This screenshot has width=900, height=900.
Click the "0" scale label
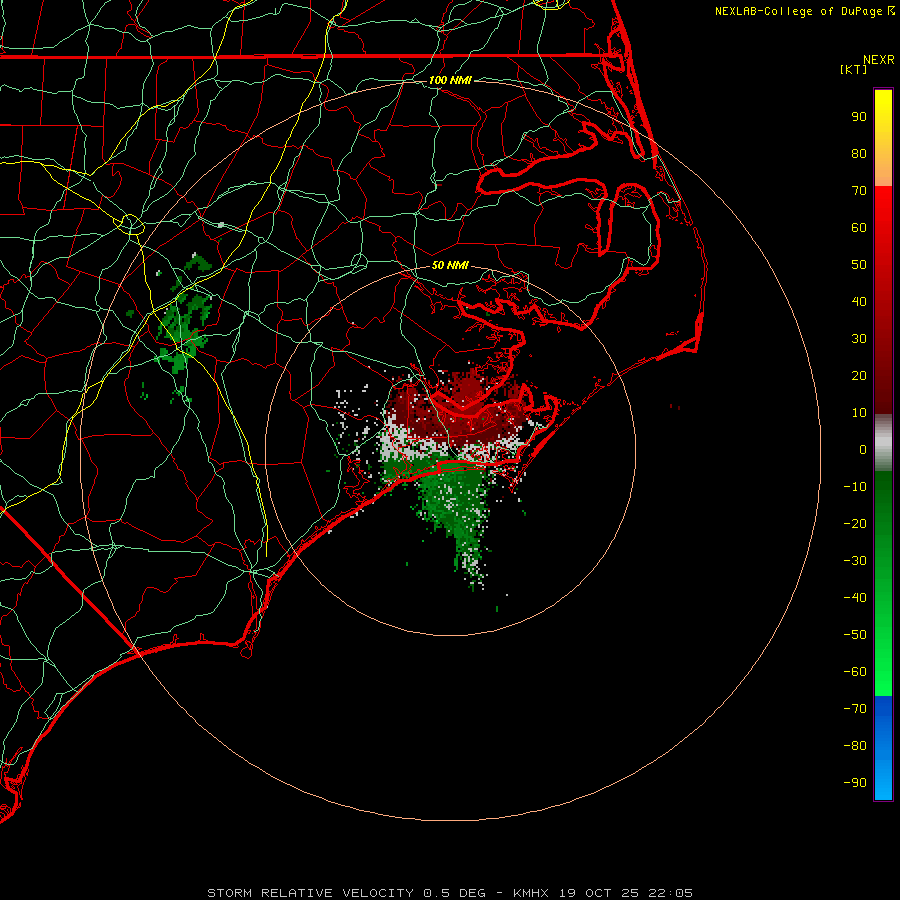tap(863, 450)
